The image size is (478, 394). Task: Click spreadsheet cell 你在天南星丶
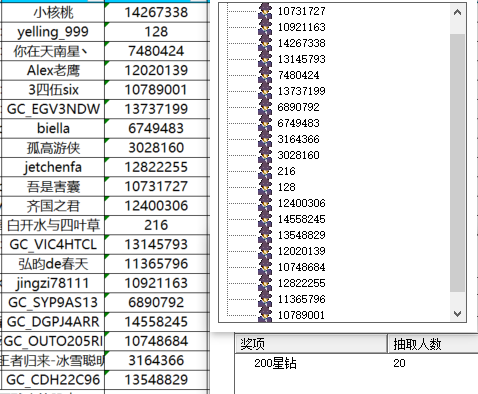(53, 51)
